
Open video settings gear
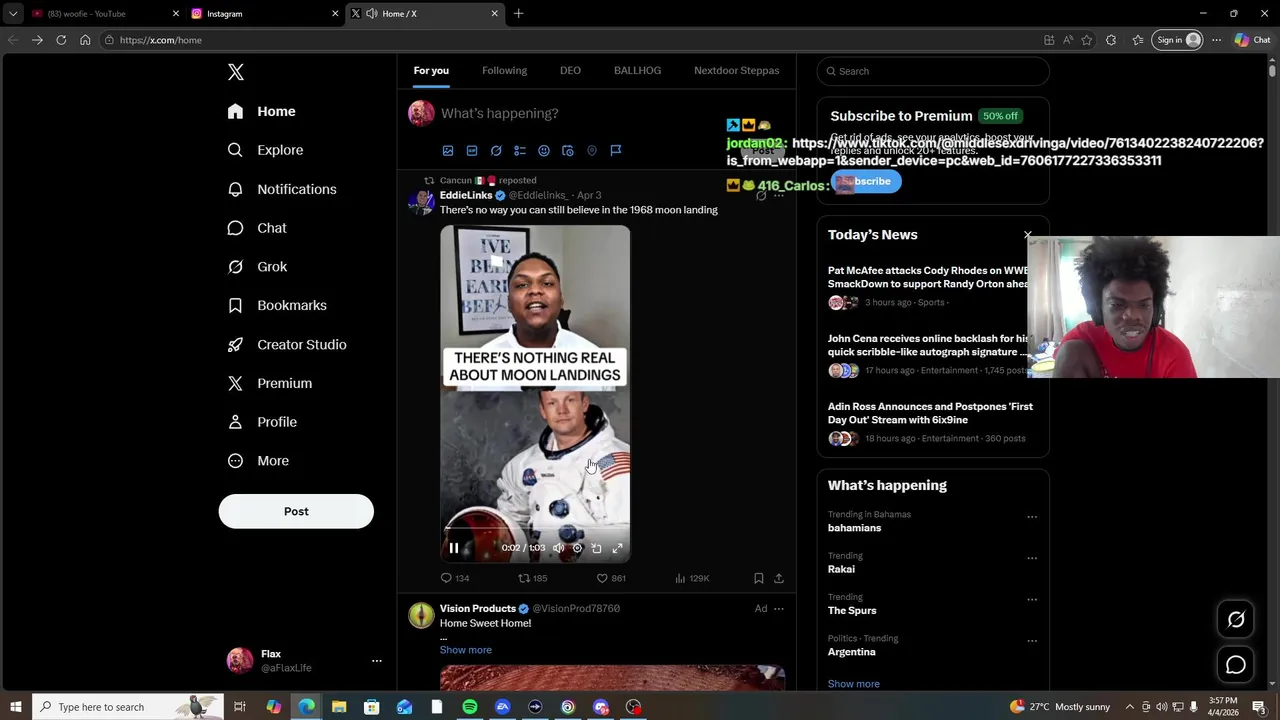(577, 548)
